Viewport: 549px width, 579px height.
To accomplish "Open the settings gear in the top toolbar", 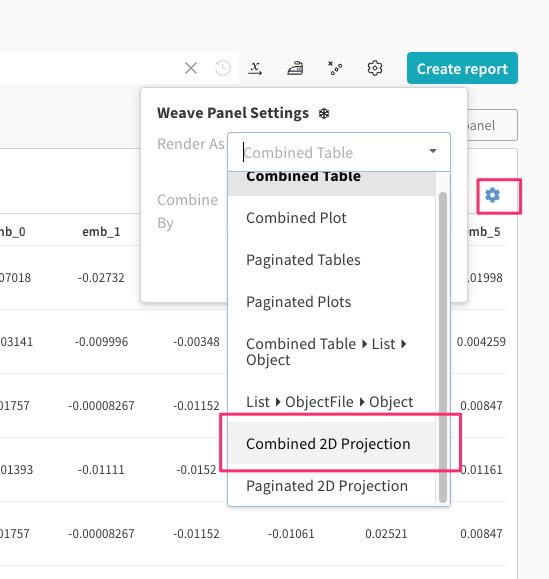I will coord(375,68).
